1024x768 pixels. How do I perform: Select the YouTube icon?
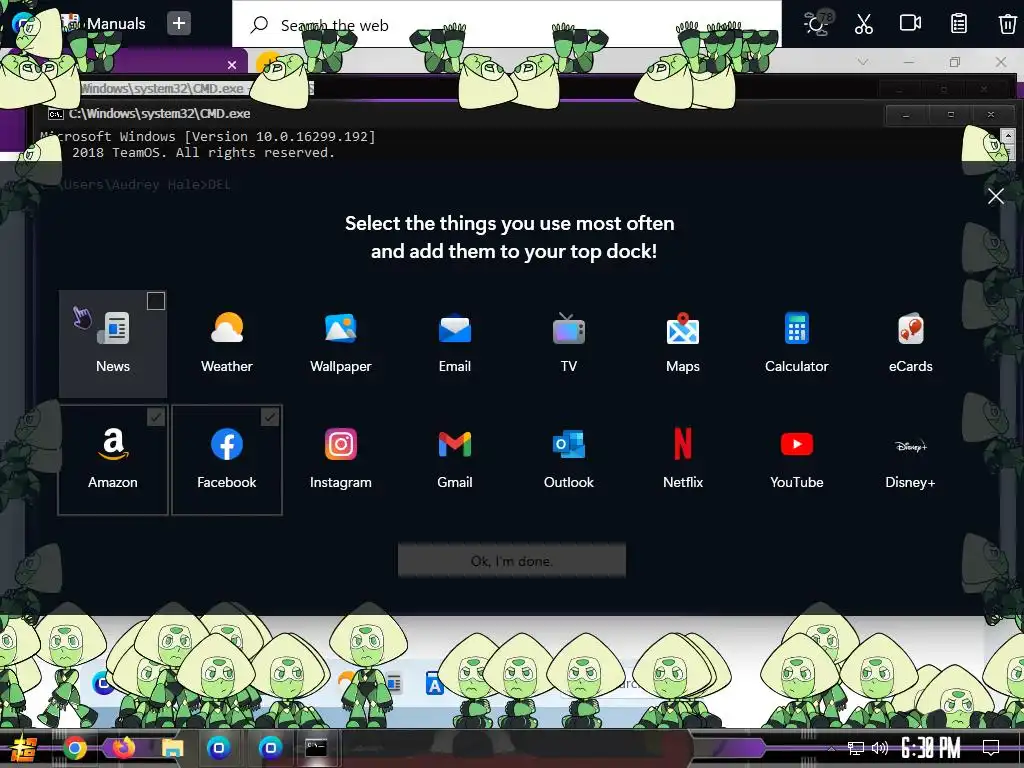tap(797, 444)
